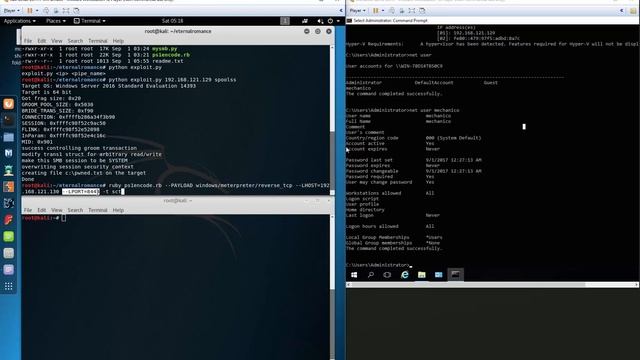Click the yellow note icon in right player toolbar
Image resolution: width=640 pixels, height=360 pixels.
coord(633,11)
